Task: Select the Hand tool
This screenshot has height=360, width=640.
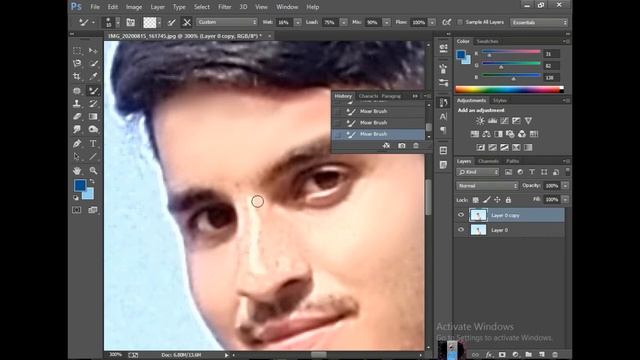Action: pyautogui.click(x=77, y=171)
